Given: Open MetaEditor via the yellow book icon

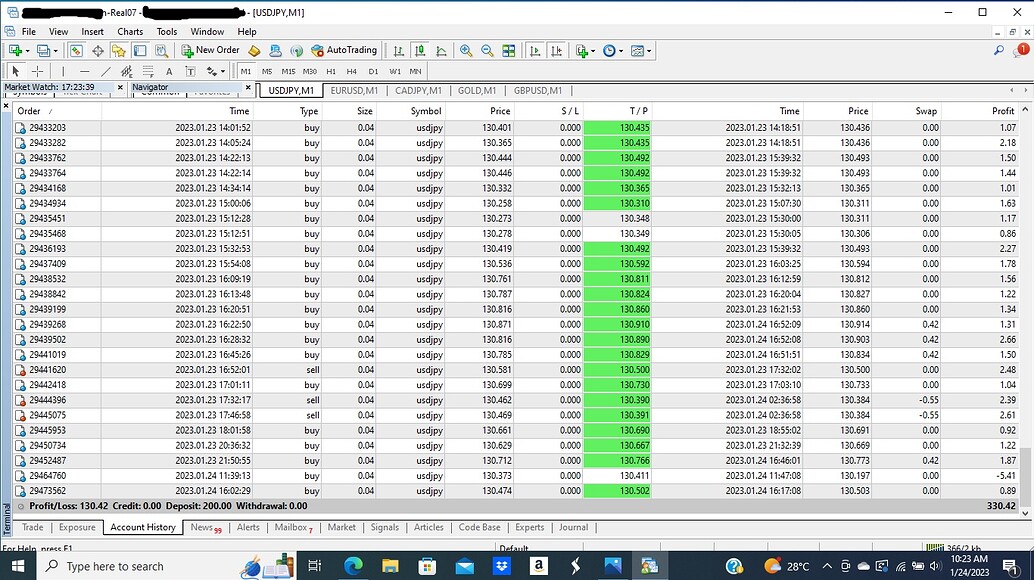Looking at the screenshot, I should [254, 51].
